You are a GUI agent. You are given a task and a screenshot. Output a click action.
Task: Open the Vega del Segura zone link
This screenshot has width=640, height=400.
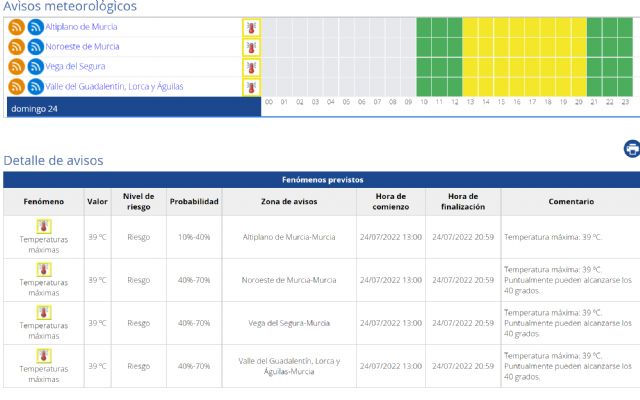(x=76, y=67)
